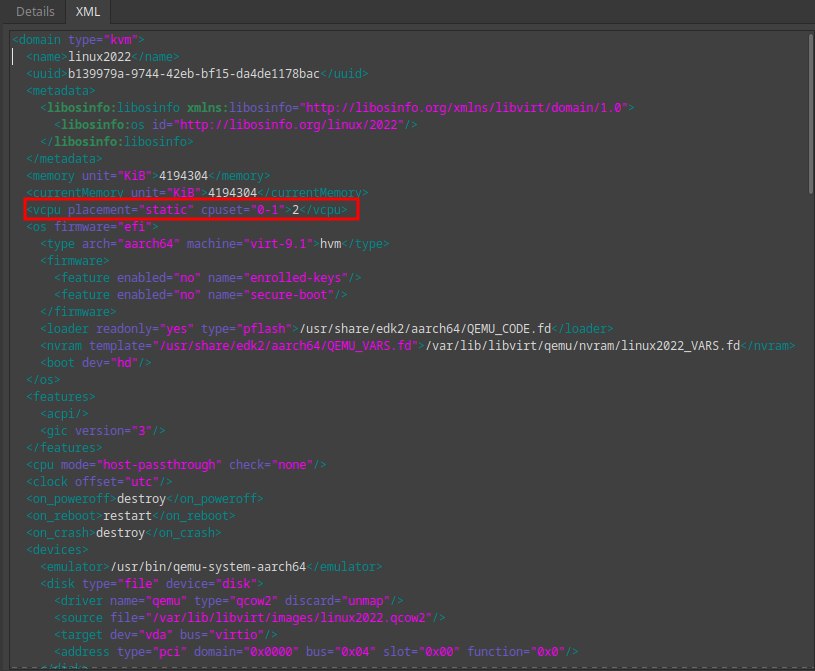815x671 pixels.
Task: Click the vcpu placement static line
Action: tap(187, 209)
